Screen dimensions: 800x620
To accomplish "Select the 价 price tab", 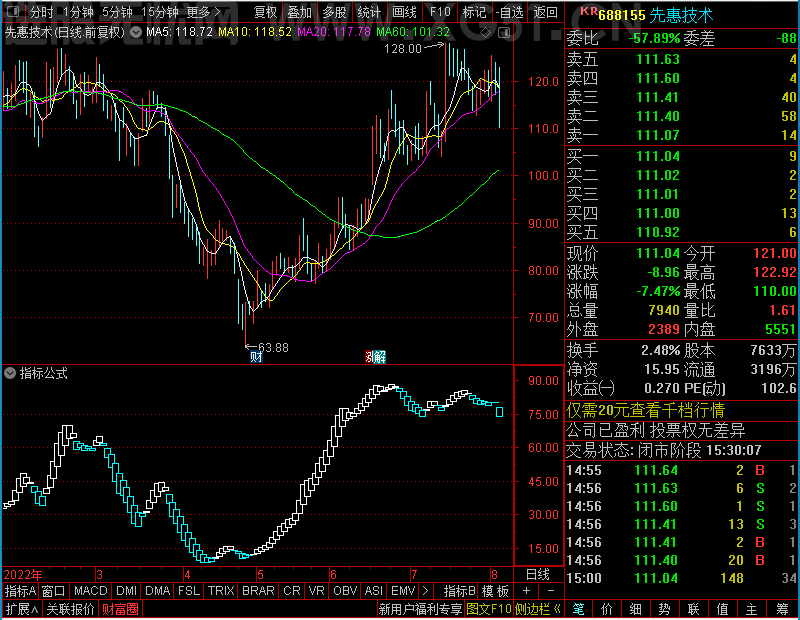I will pyautogui.click(x=607, y=609).
